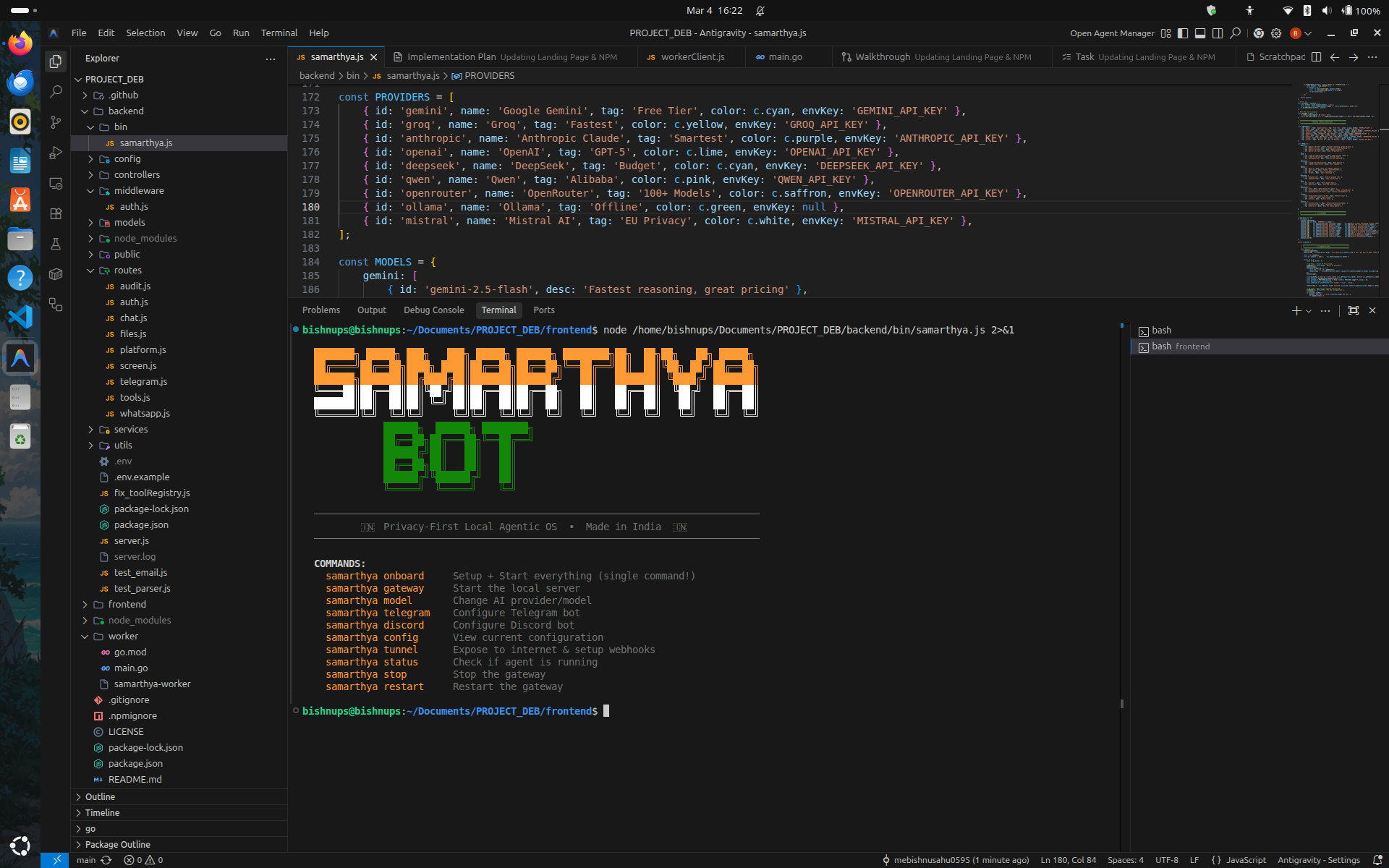Viewport: 1389px width, 868px height.
Task: Open the Source Control view
Action: [56, 122]
